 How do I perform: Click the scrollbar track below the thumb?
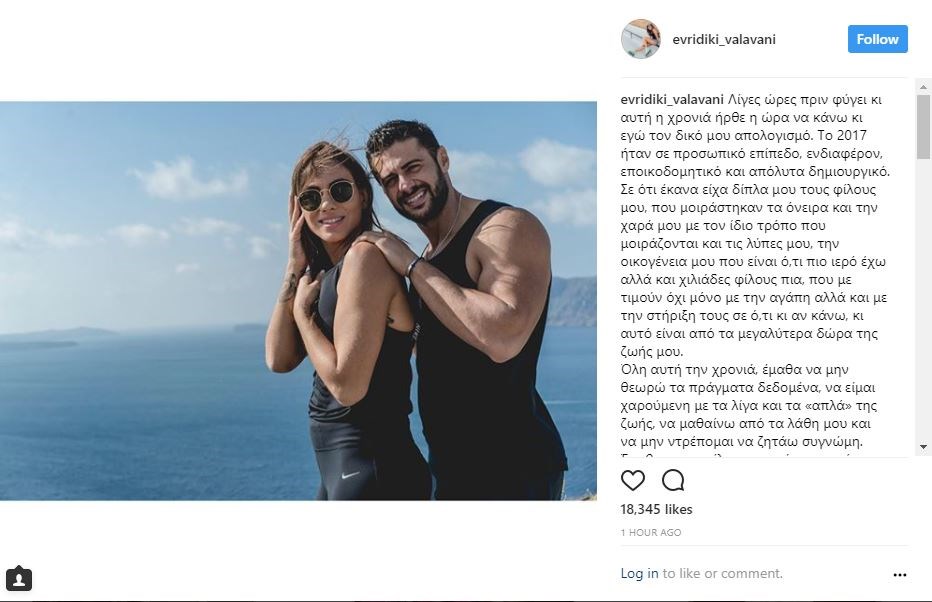click(923, 300)
